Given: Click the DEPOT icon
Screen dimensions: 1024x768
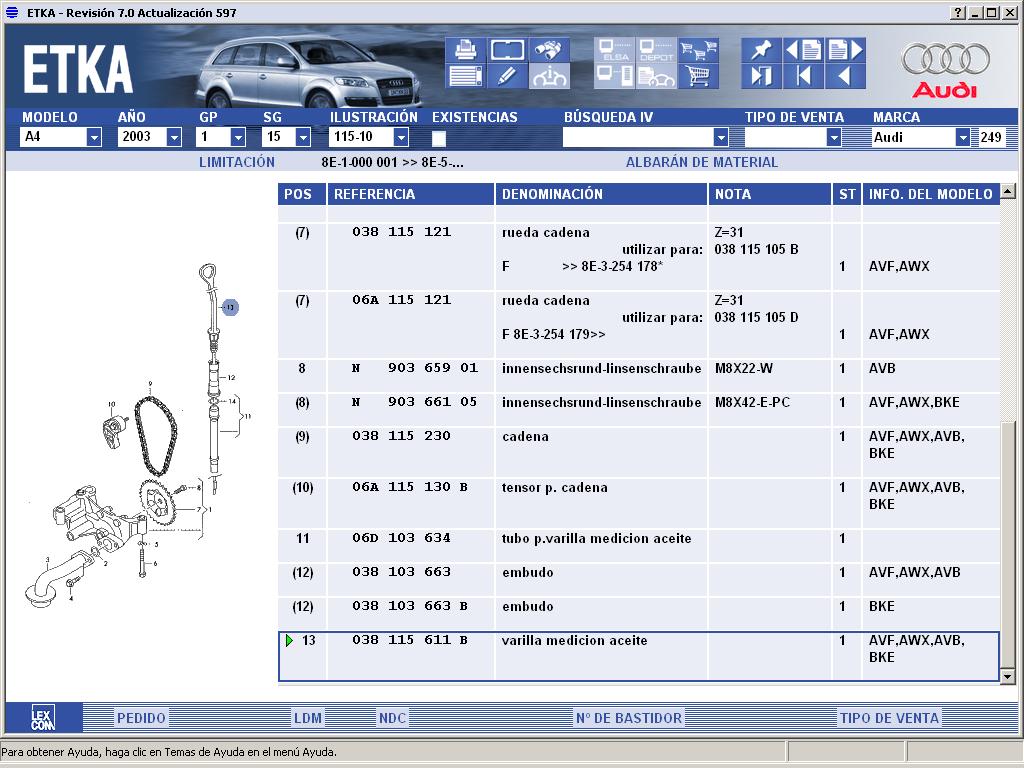Looking at the screenshot, I should [x=656, y=50].
